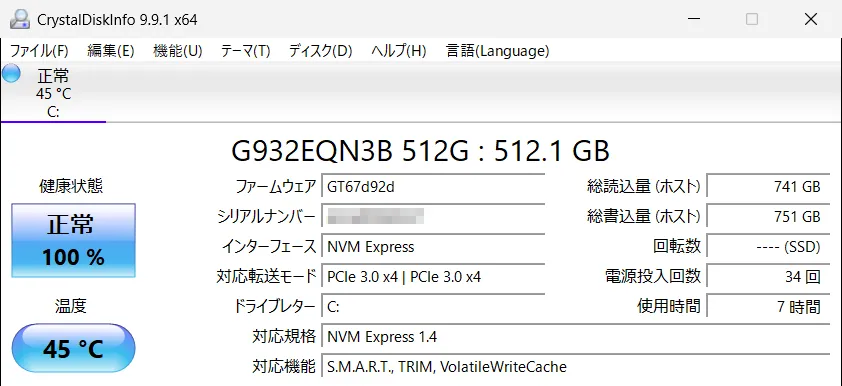The height and width of the screenshot is (386, 842).
Task: Maximize the CrystalDiskInfo window
Action: coord(752,19)
